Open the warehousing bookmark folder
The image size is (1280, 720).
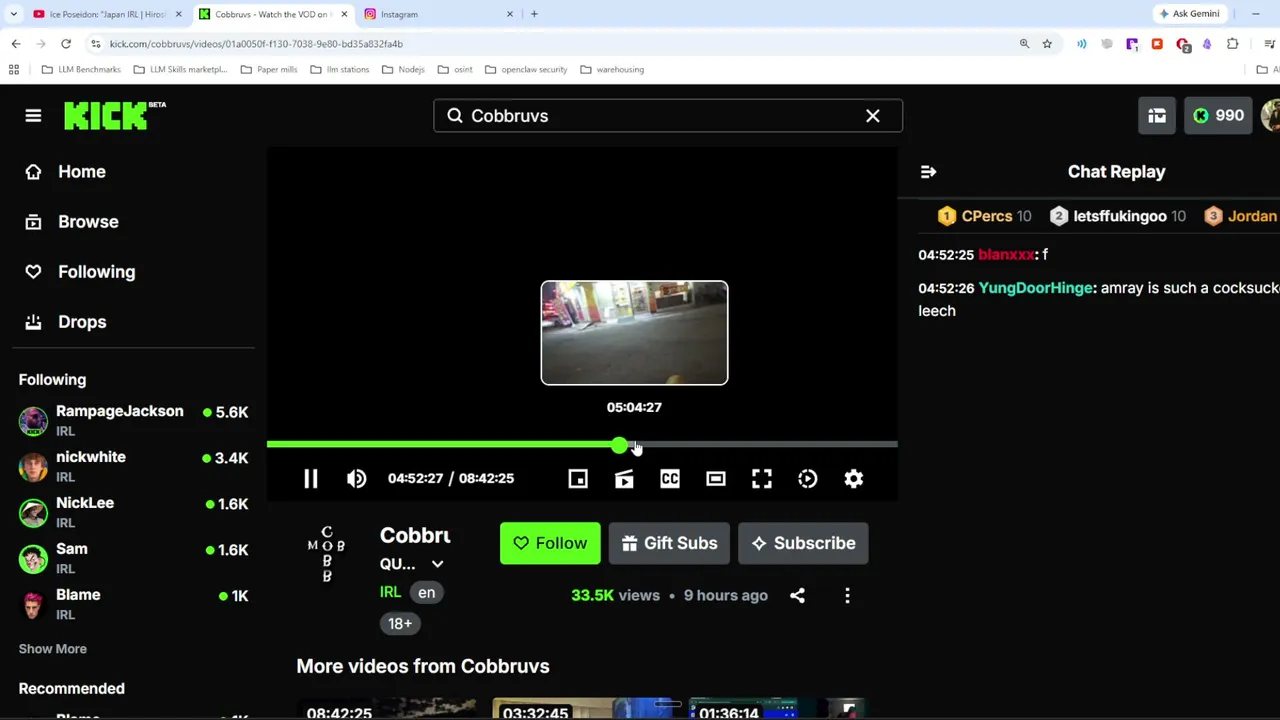point(612,70)
